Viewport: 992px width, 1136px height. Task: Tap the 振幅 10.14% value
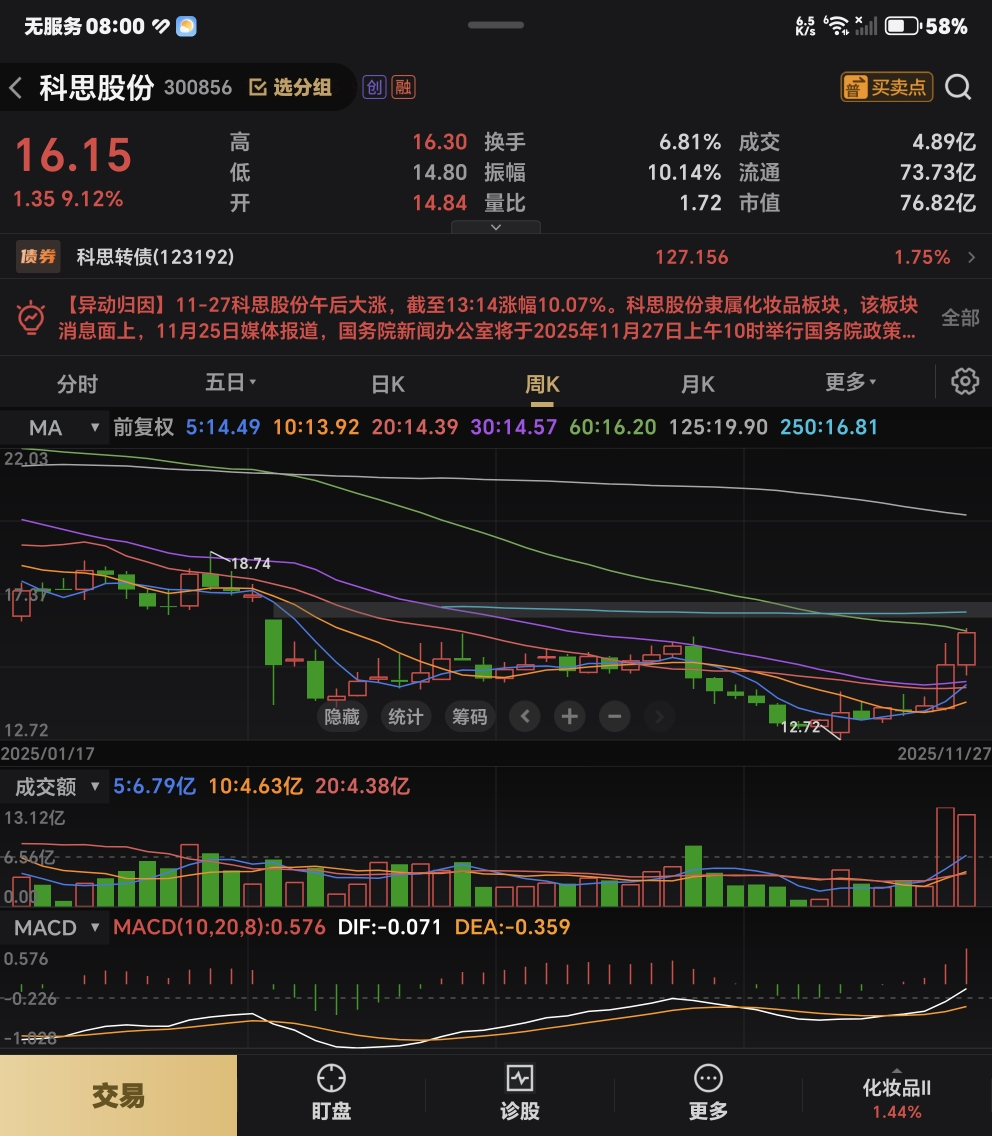684,172
